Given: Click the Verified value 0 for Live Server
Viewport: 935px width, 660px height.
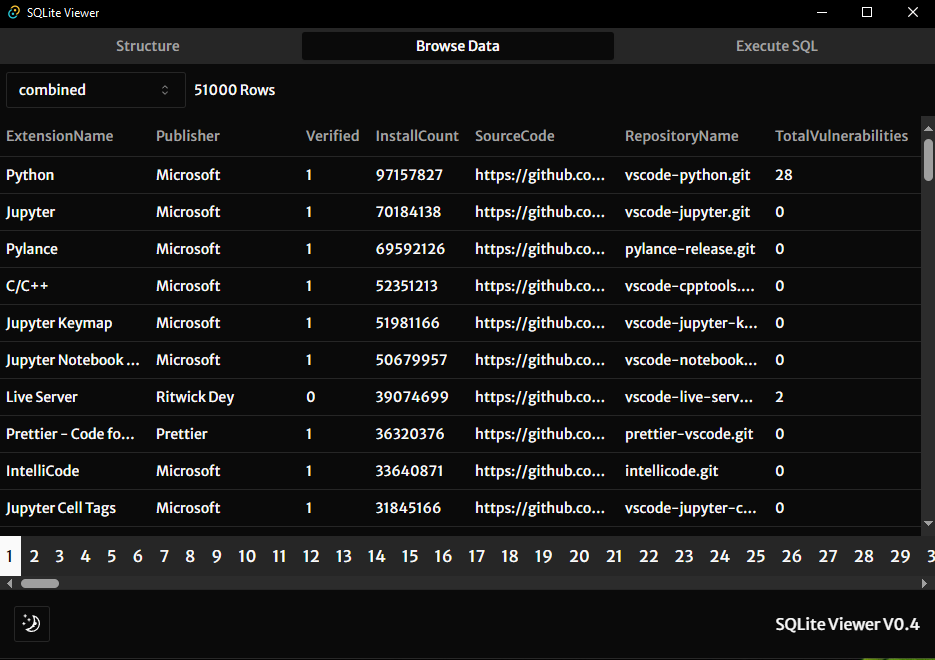Looking at the screenshot, I should tap(311, 397).
